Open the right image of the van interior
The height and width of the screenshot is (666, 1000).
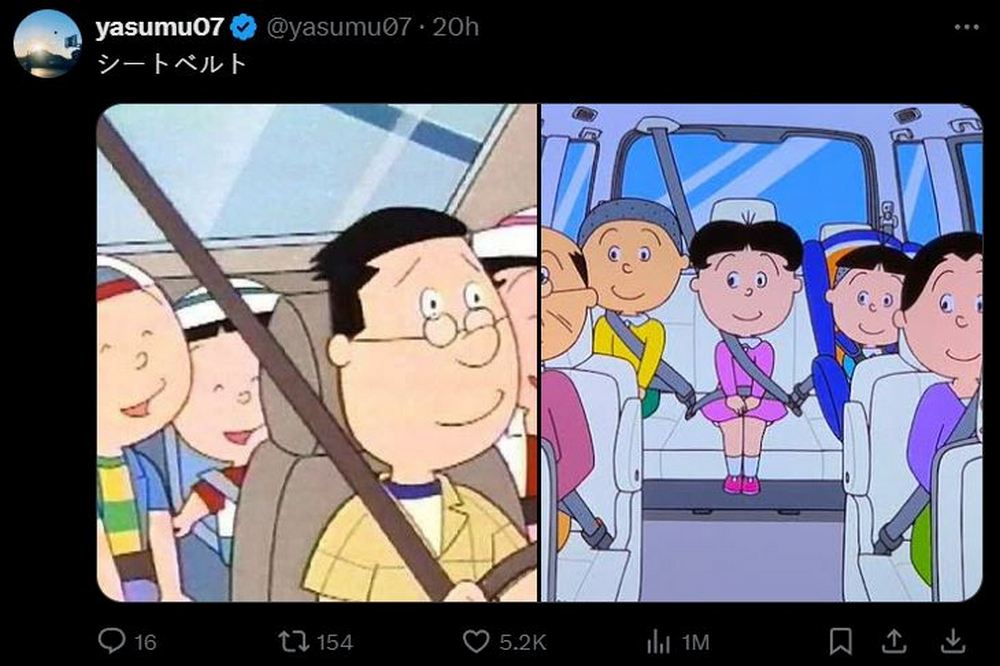[x=761, y=352]
